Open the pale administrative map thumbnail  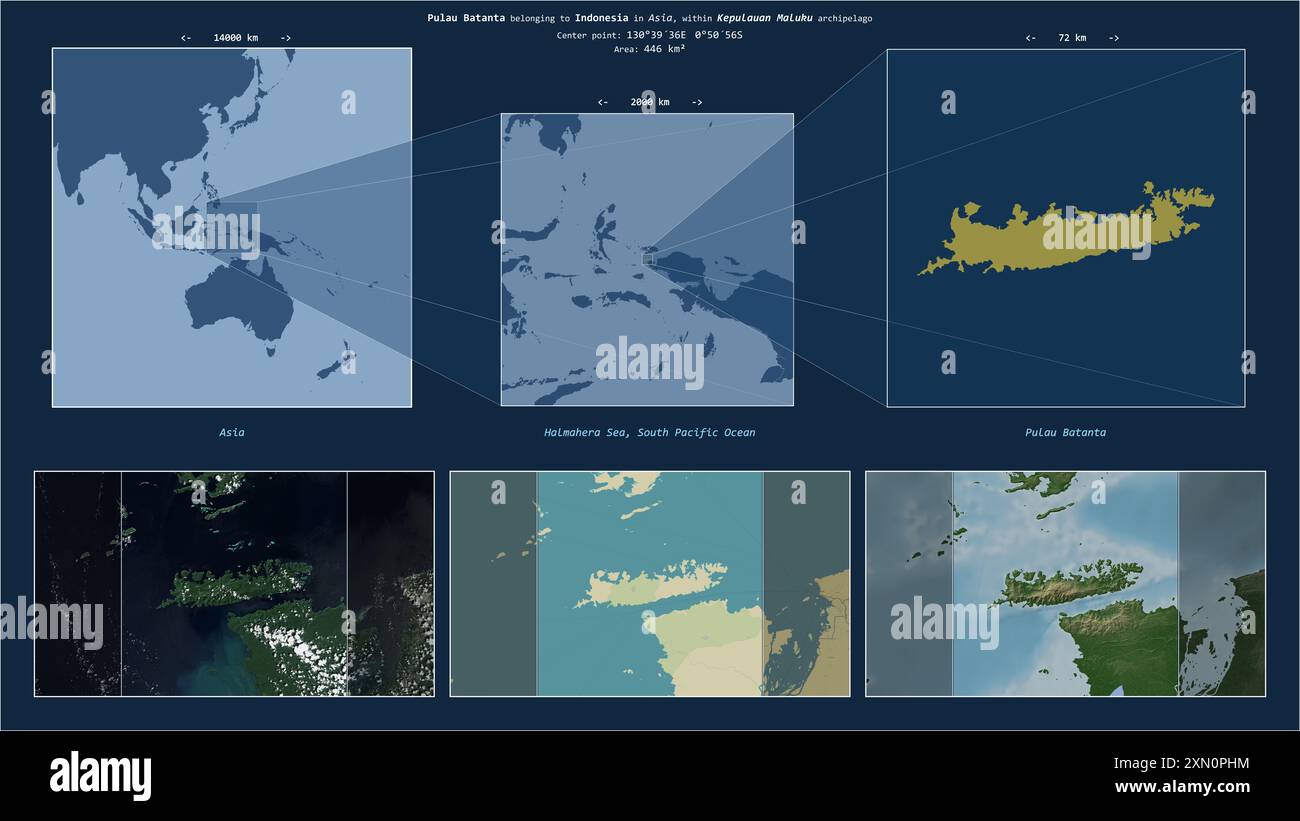650,584
